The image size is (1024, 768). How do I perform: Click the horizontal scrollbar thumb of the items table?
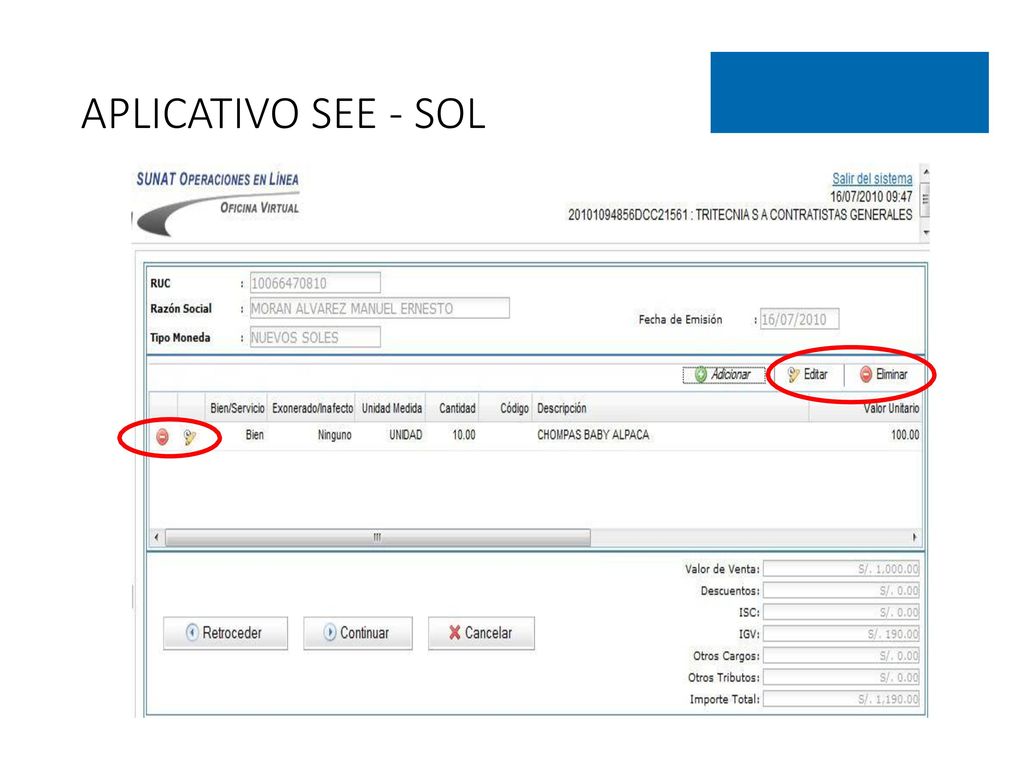click(377, 537)
